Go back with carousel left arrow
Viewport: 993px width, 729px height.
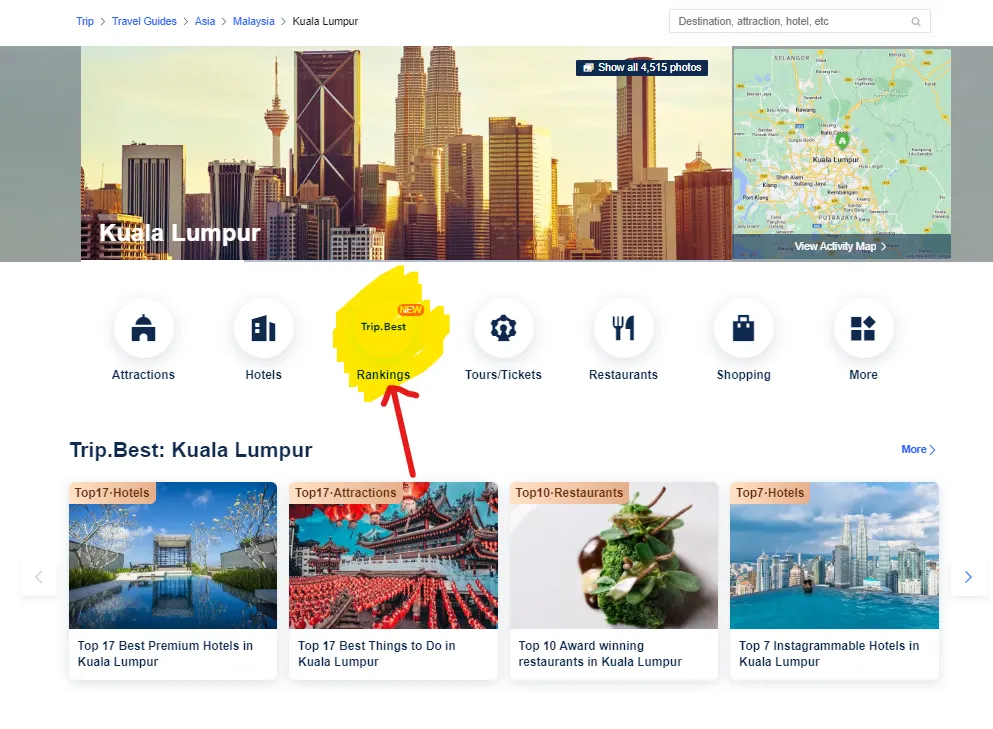pyautogui.click(x=39, y=577)
